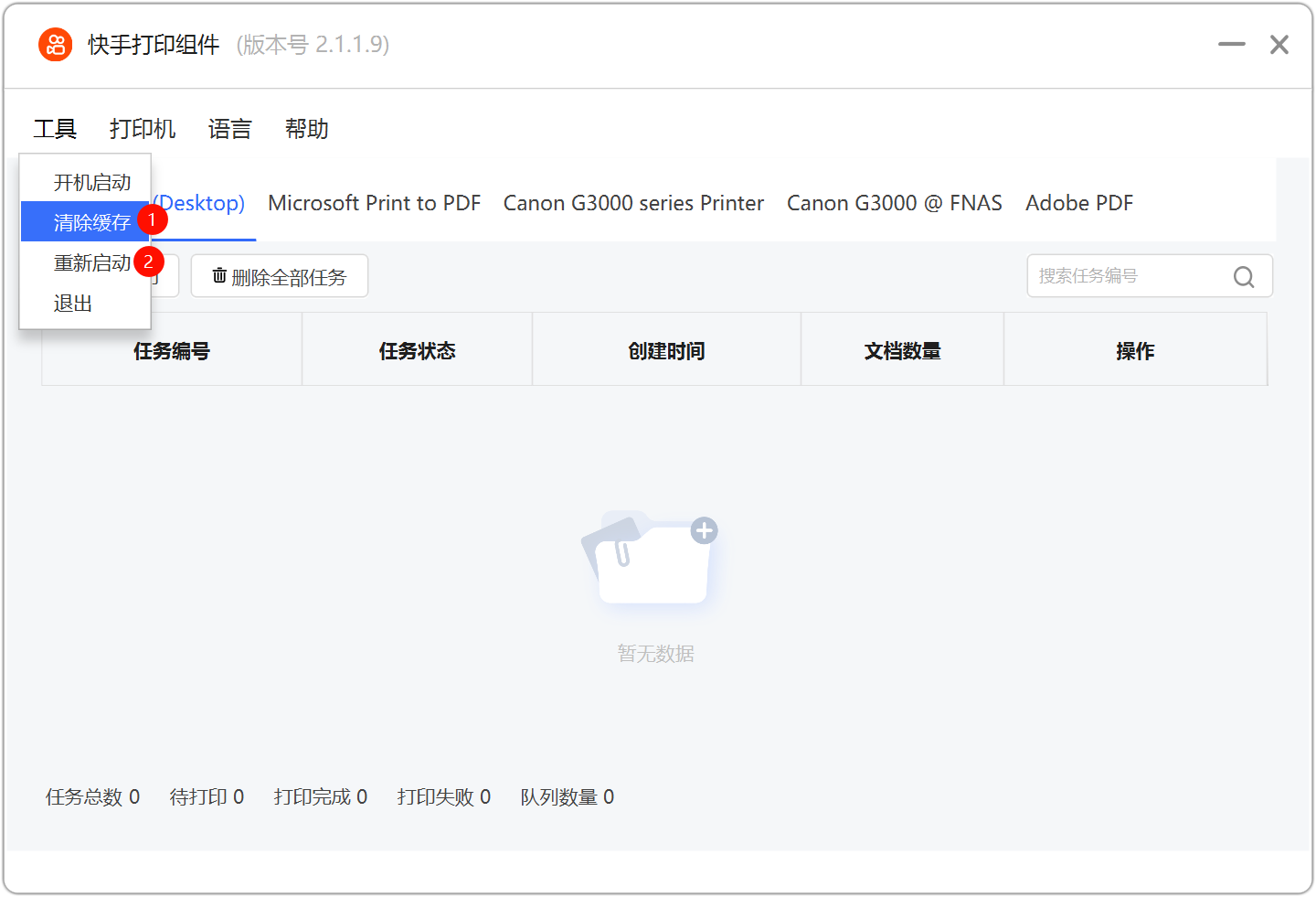Viewport: 1316px width, 897px height.
Task: Click the empty folder placeholder icon
Action: 651,558
